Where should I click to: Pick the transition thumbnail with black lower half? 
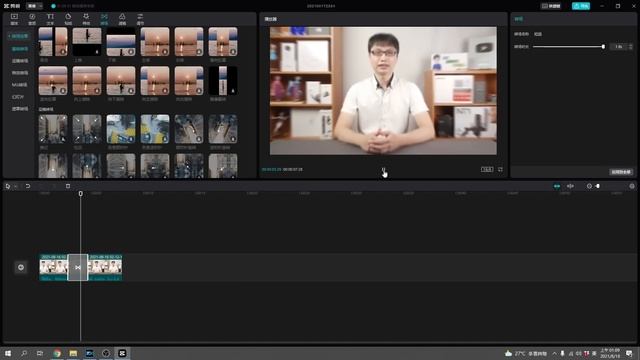coord(87,42)
